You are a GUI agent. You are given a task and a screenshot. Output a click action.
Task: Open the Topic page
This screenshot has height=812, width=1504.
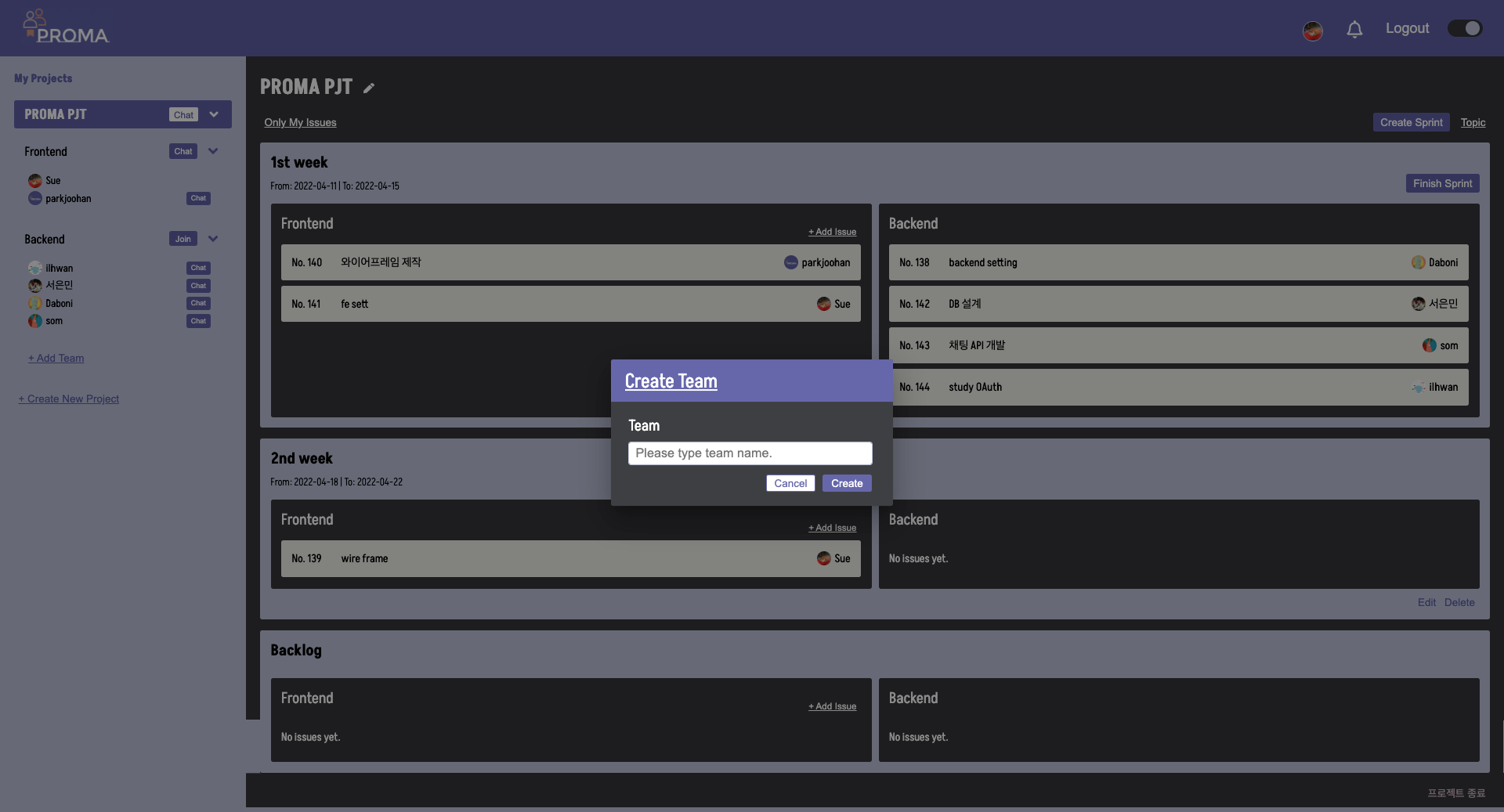click(1473, 122)
